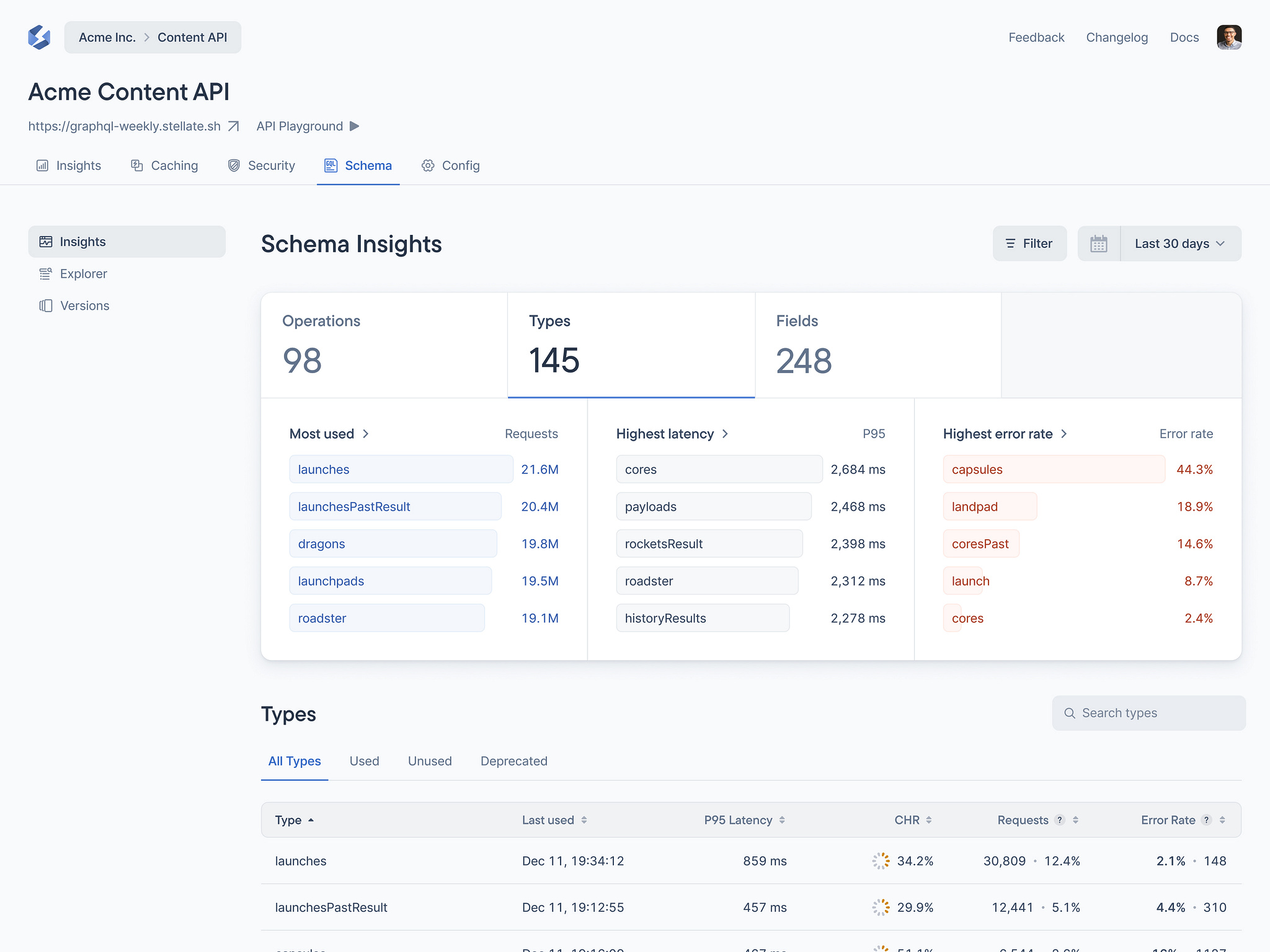Select the Unused types tab
Image resolution: width=1270 pixels, height=952 pixels.
click(x=430, y=761)
